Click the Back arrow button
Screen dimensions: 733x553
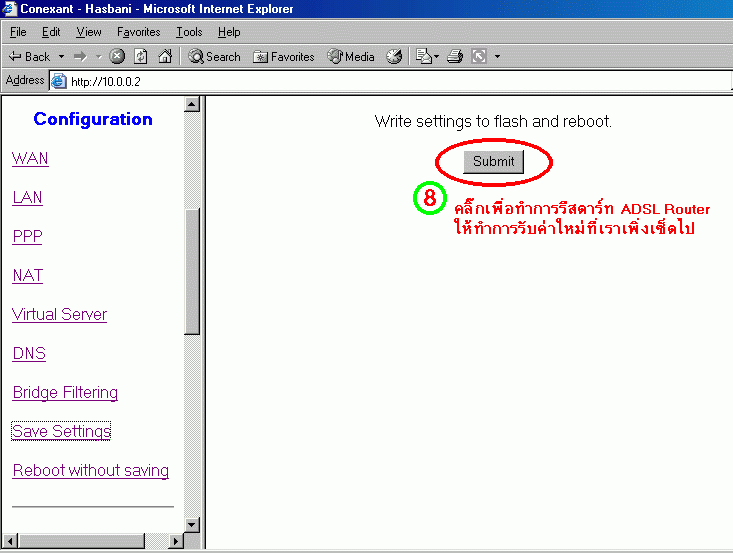[29, 57]
